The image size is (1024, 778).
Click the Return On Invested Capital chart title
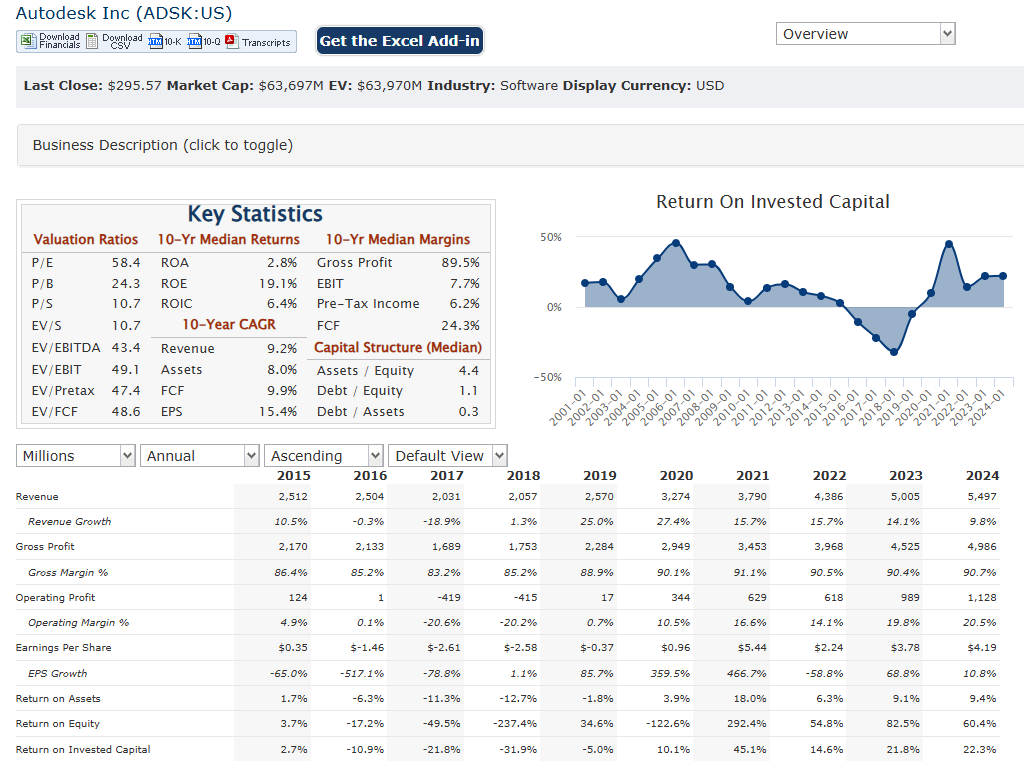(x=773, y=202)
